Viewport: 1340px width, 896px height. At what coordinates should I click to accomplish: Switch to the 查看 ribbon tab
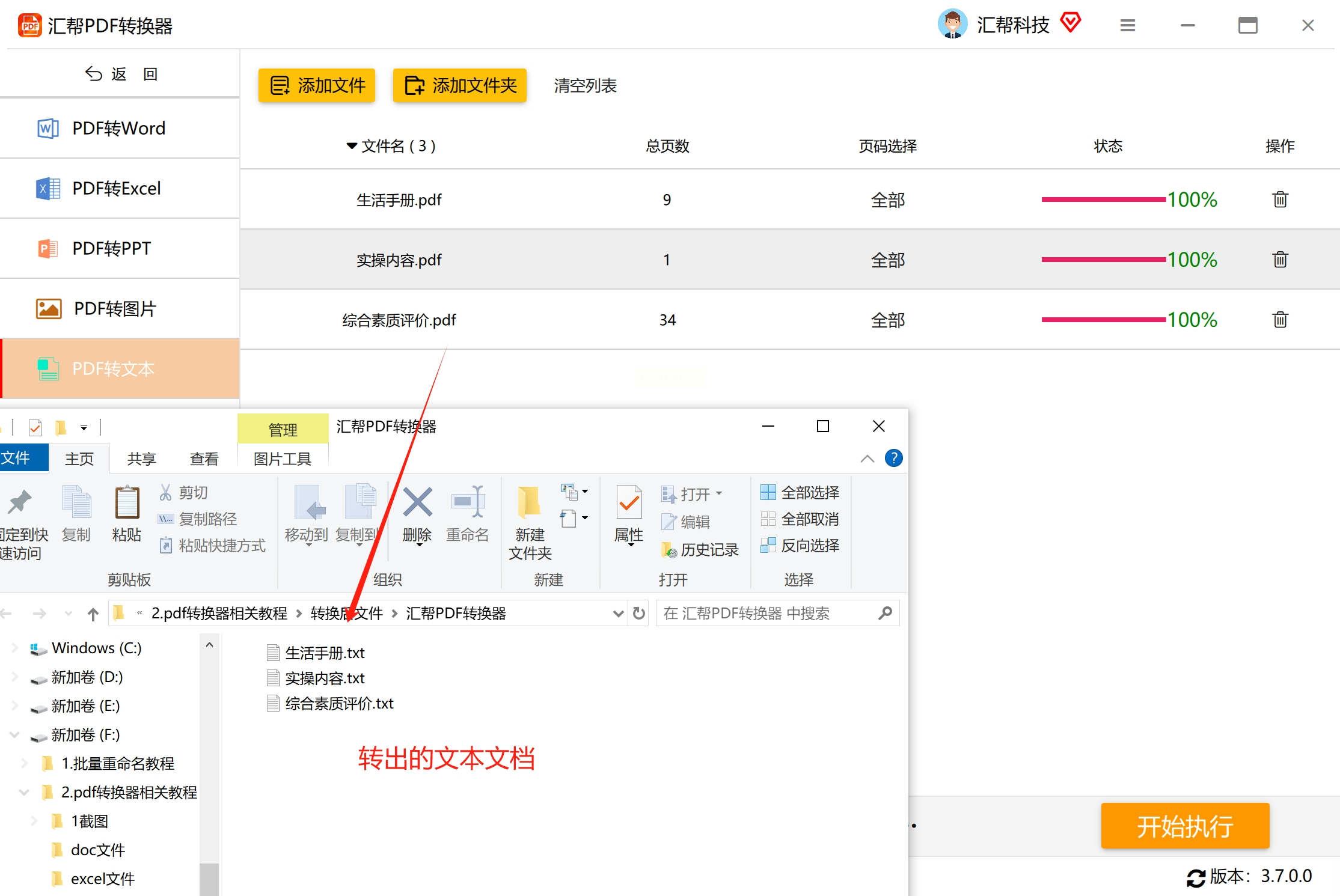(x=204, y=459)
